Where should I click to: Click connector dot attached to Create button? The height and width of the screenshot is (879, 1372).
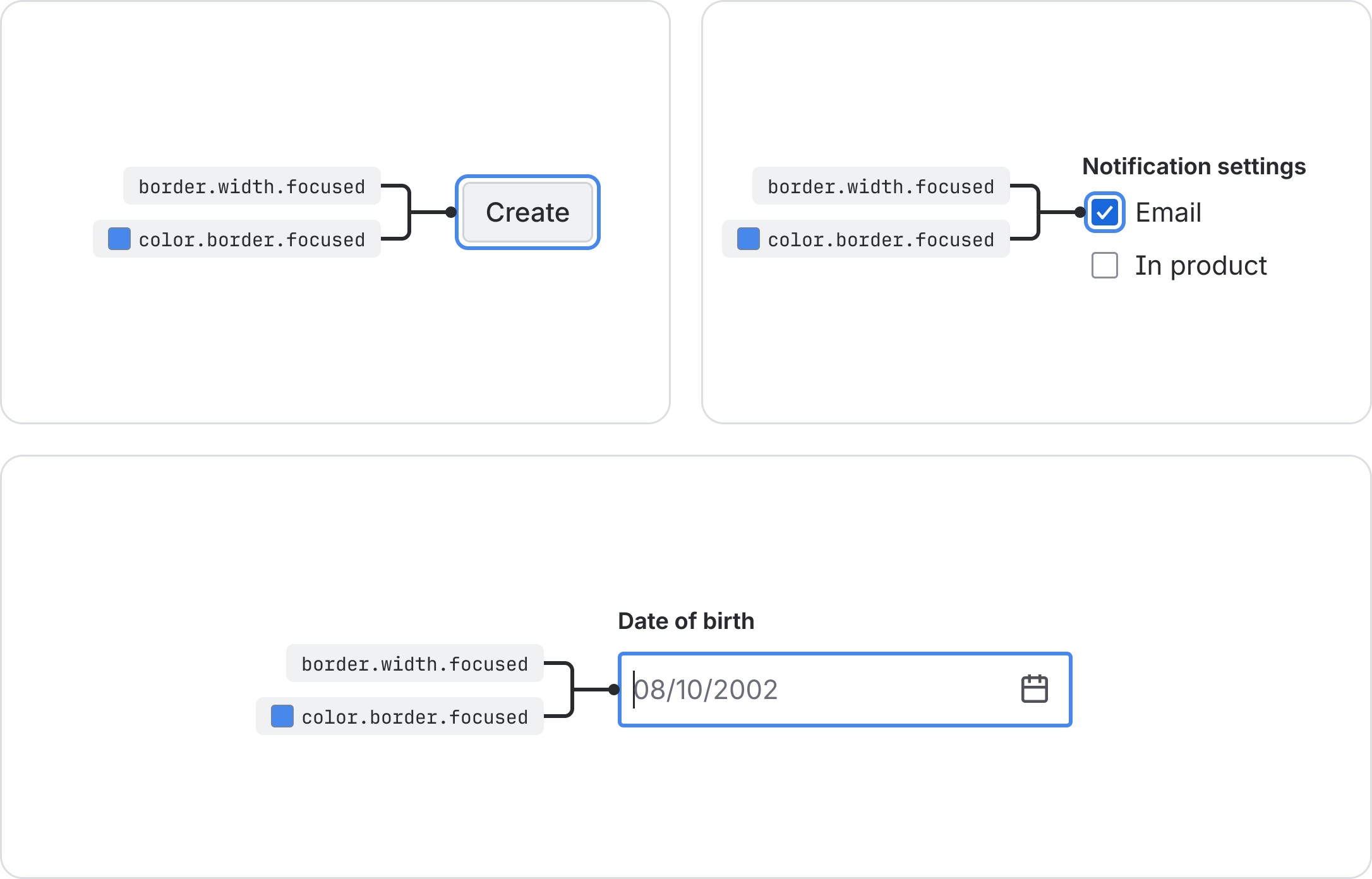point(451,212)
